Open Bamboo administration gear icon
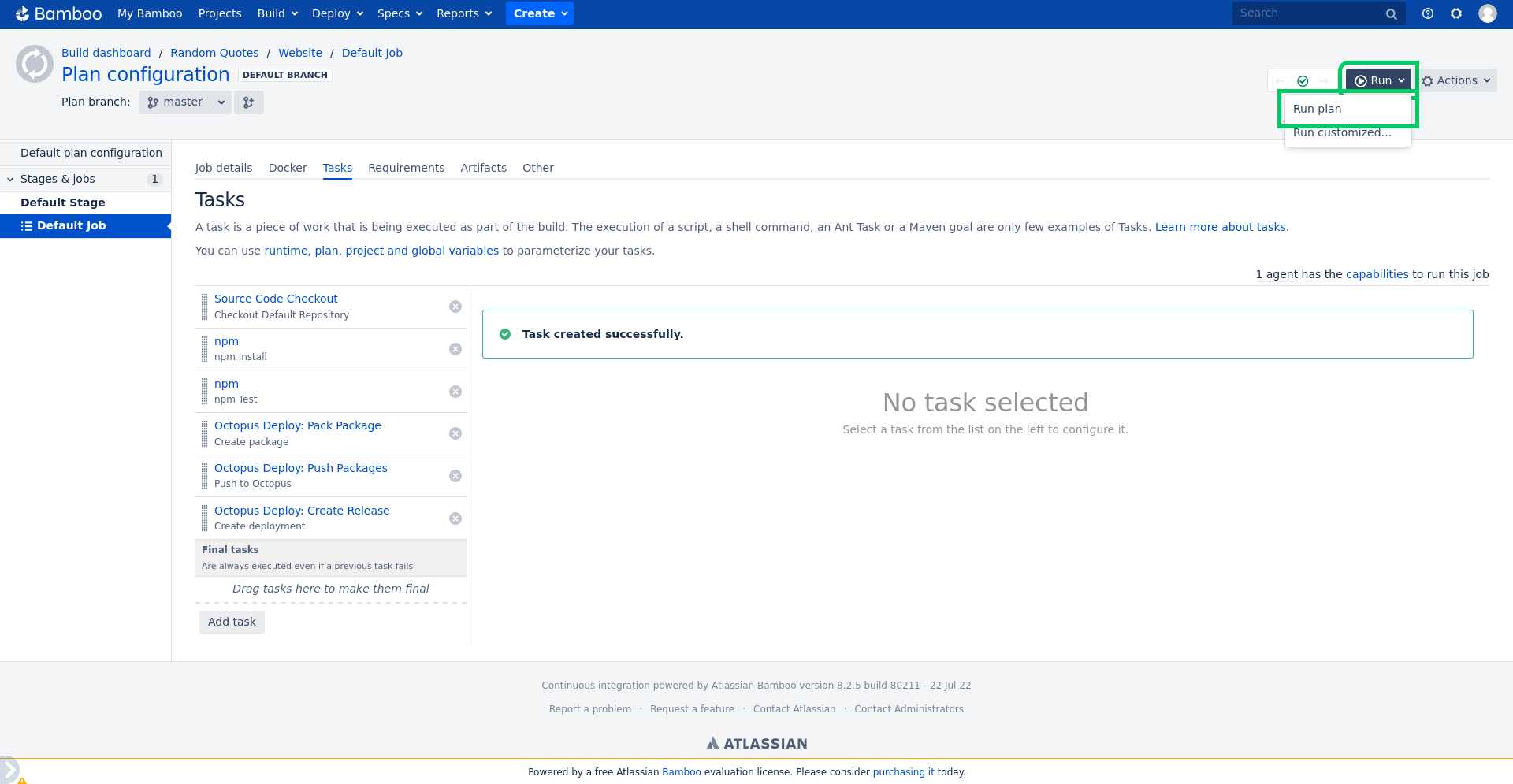Image resolution: width=1513 pixels, height=784 pixels. tap(1456, 13)
